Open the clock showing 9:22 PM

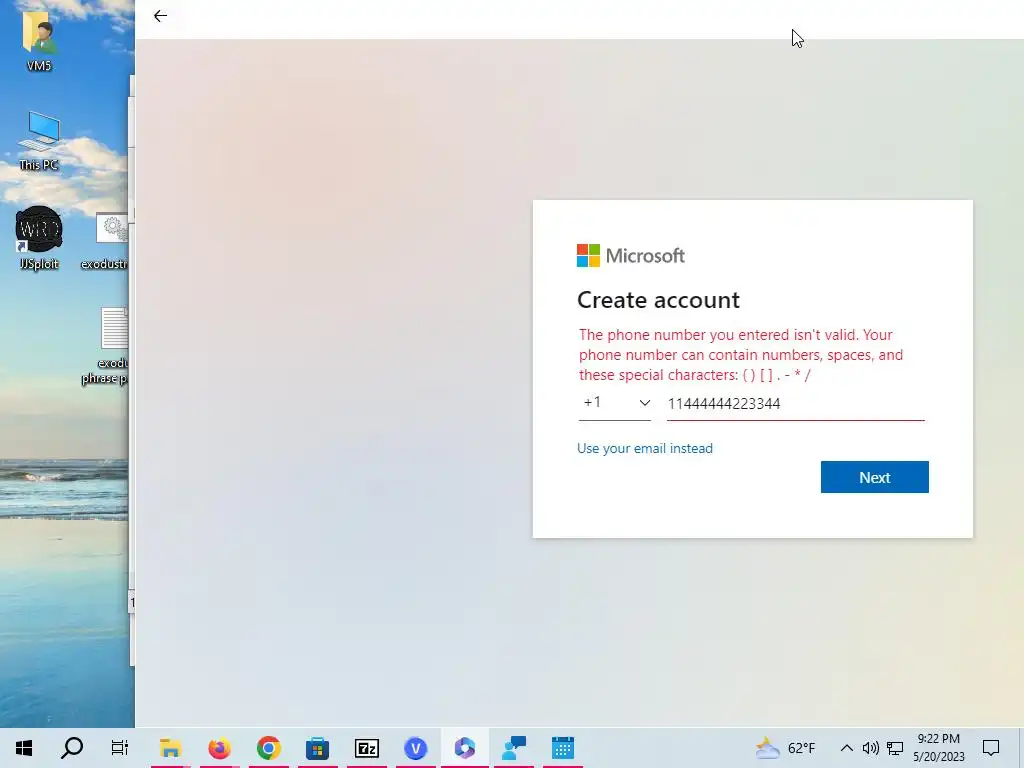(938, 748)
